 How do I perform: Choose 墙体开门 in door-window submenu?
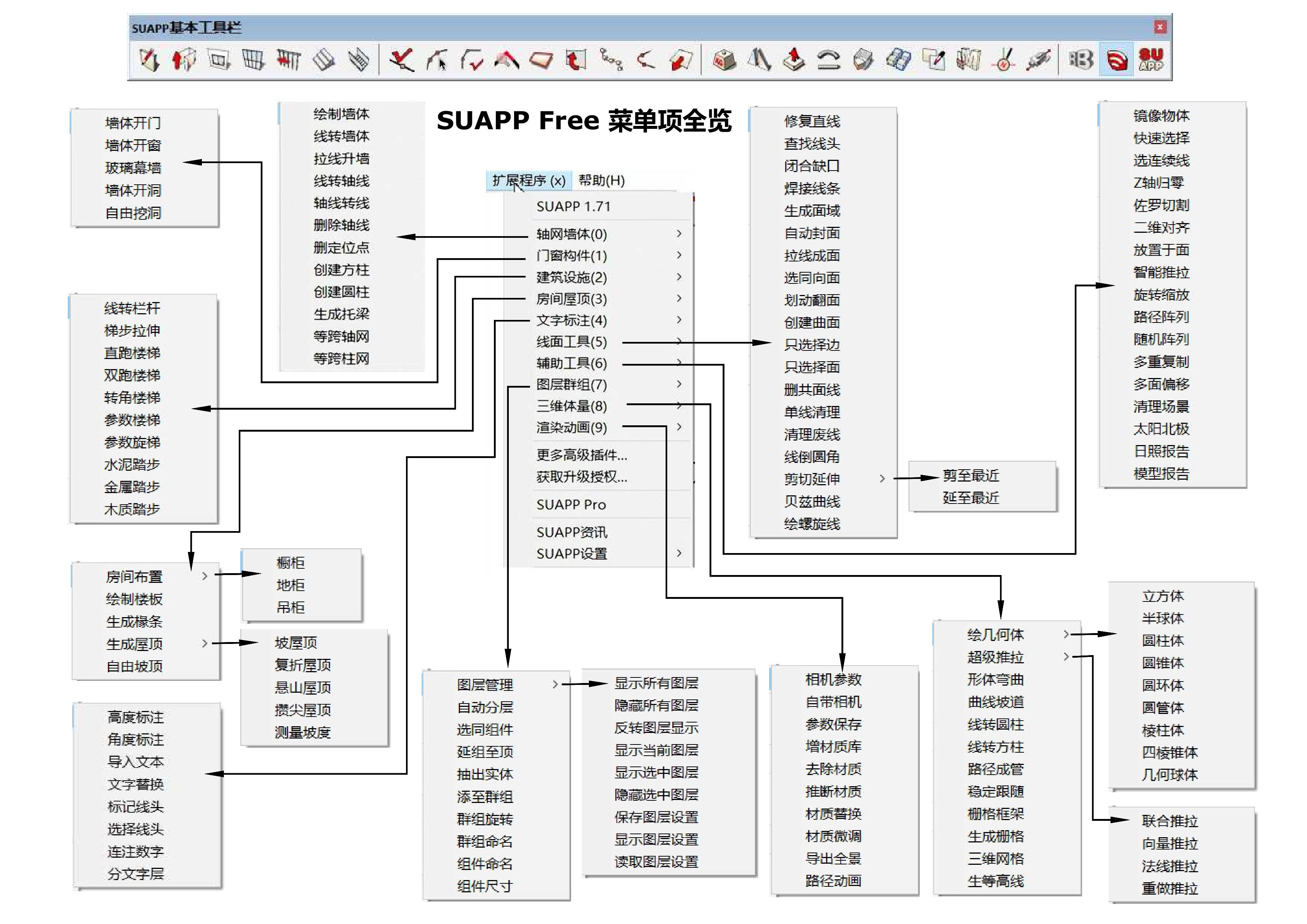(x=133, y=123)
